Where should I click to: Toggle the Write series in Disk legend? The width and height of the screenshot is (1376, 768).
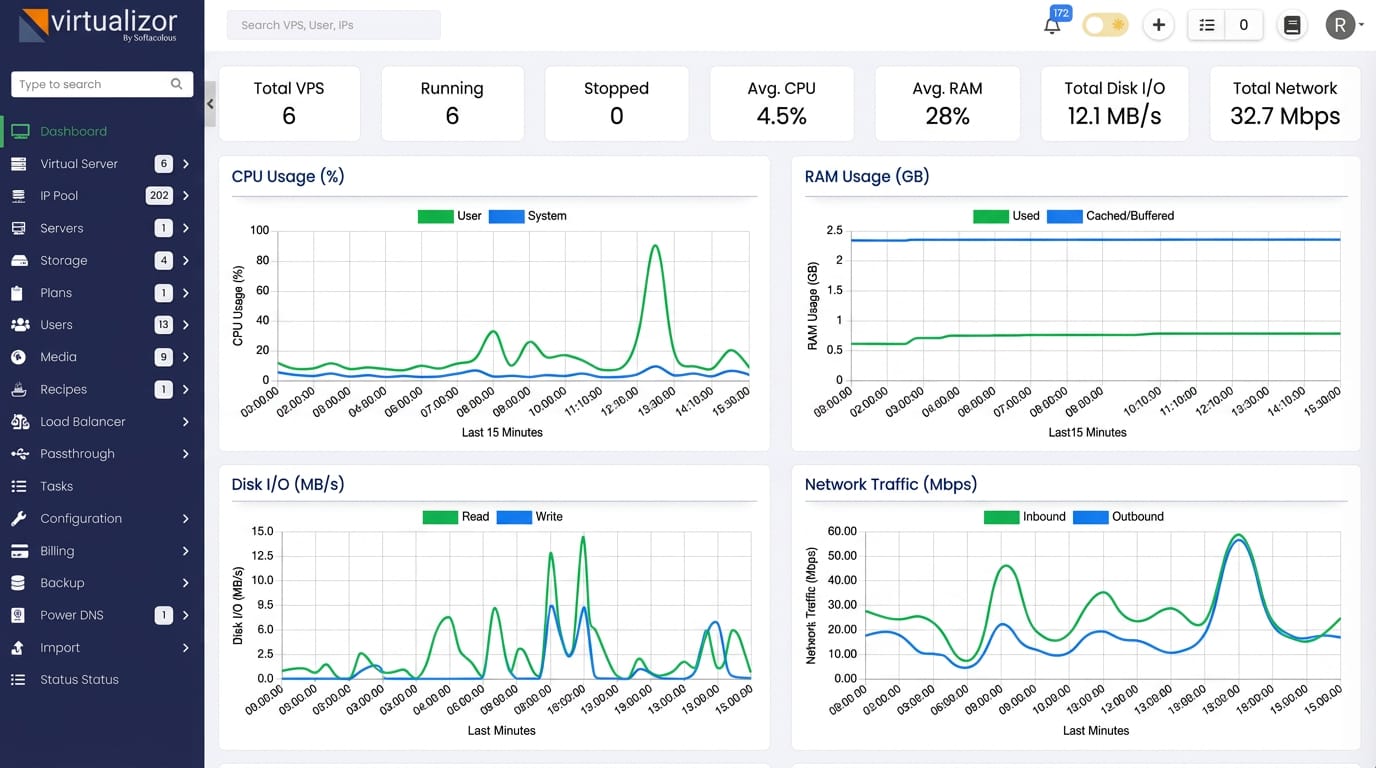click(530, 517)
